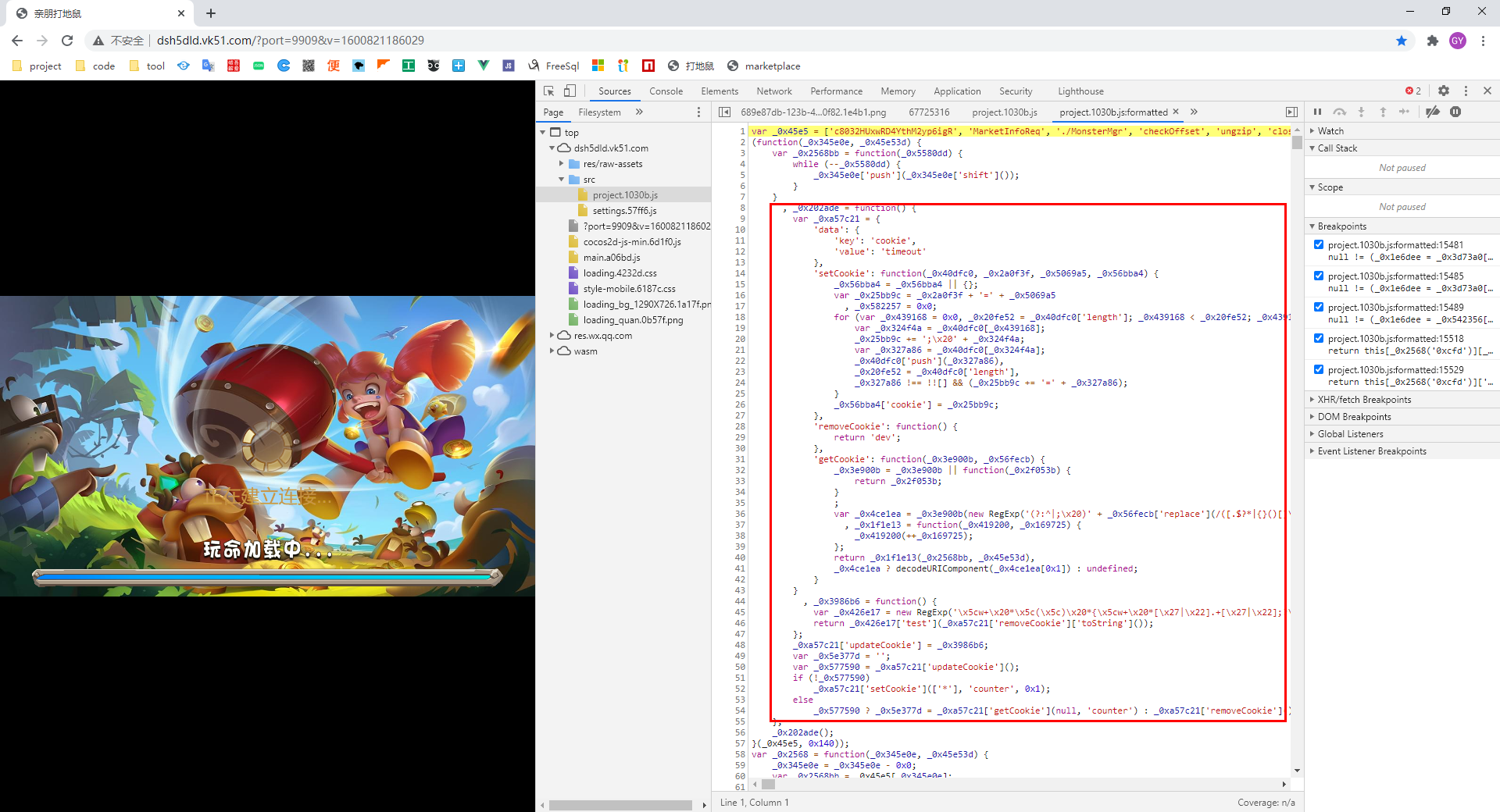Uncheck breakpoint at line 15489
The width and height of the screenshot is (1500, 812).
[1319, 307]
